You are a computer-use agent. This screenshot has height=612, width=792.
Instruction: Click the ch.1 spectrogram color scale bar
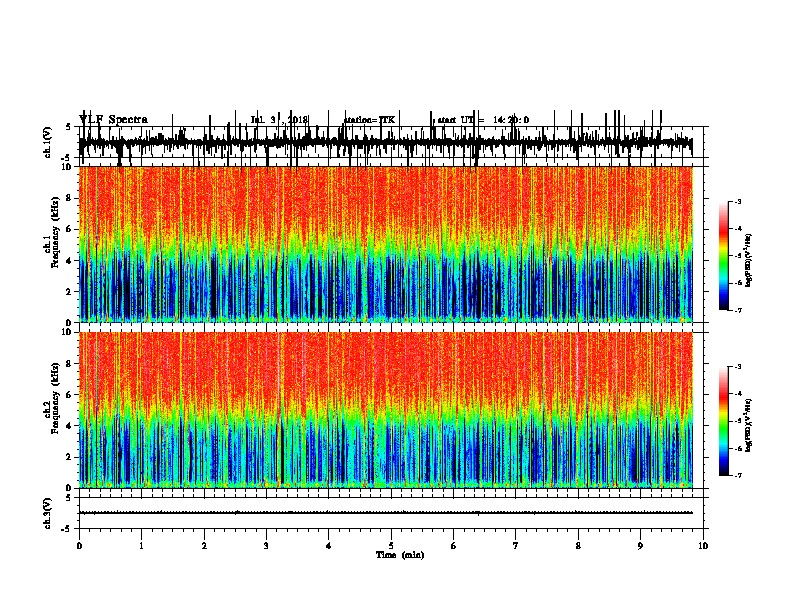pos(723,256)
